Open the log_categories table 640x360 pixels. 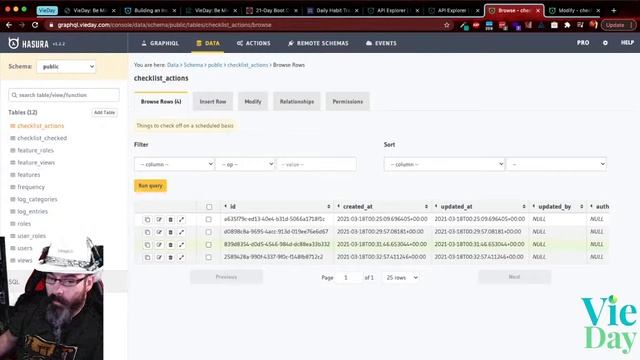[x=37, y=199]
